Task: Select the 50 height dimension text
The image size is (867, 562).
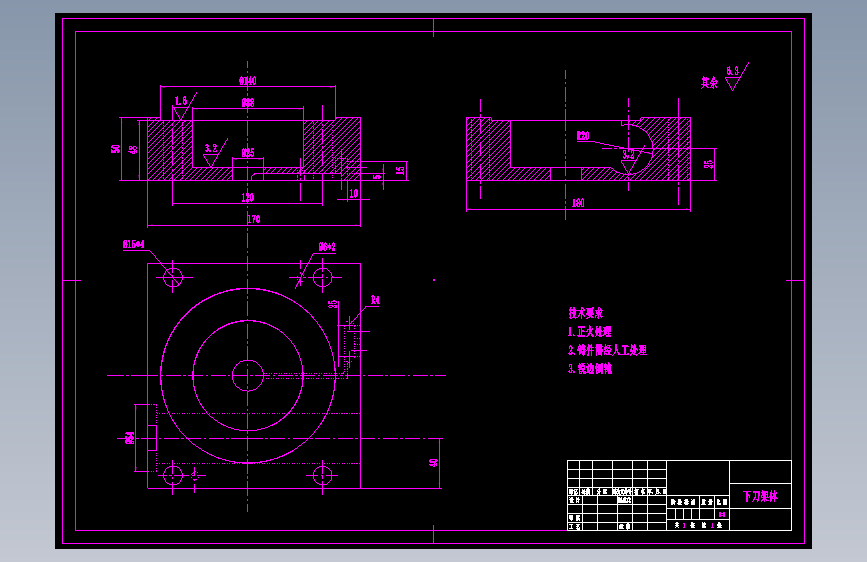Action: [116, 149]
